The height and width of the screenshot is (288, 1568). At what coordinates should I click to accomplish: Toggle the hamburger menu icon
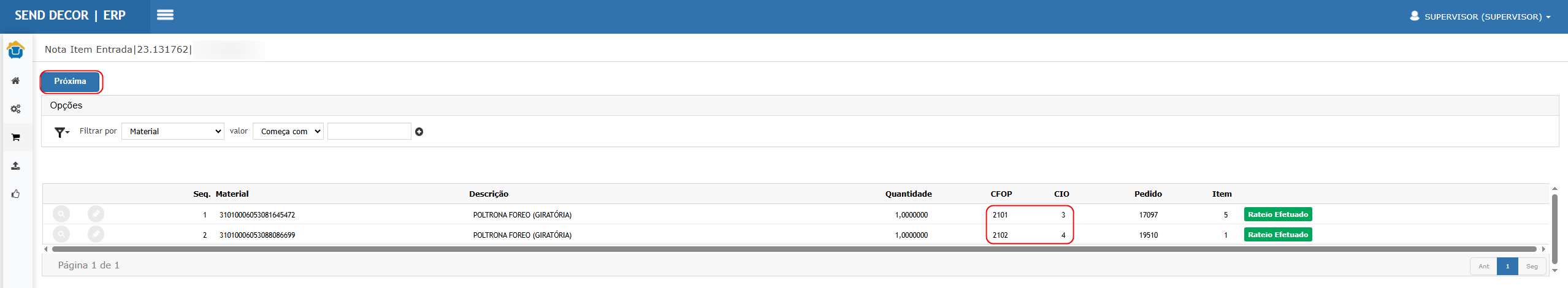165,15
